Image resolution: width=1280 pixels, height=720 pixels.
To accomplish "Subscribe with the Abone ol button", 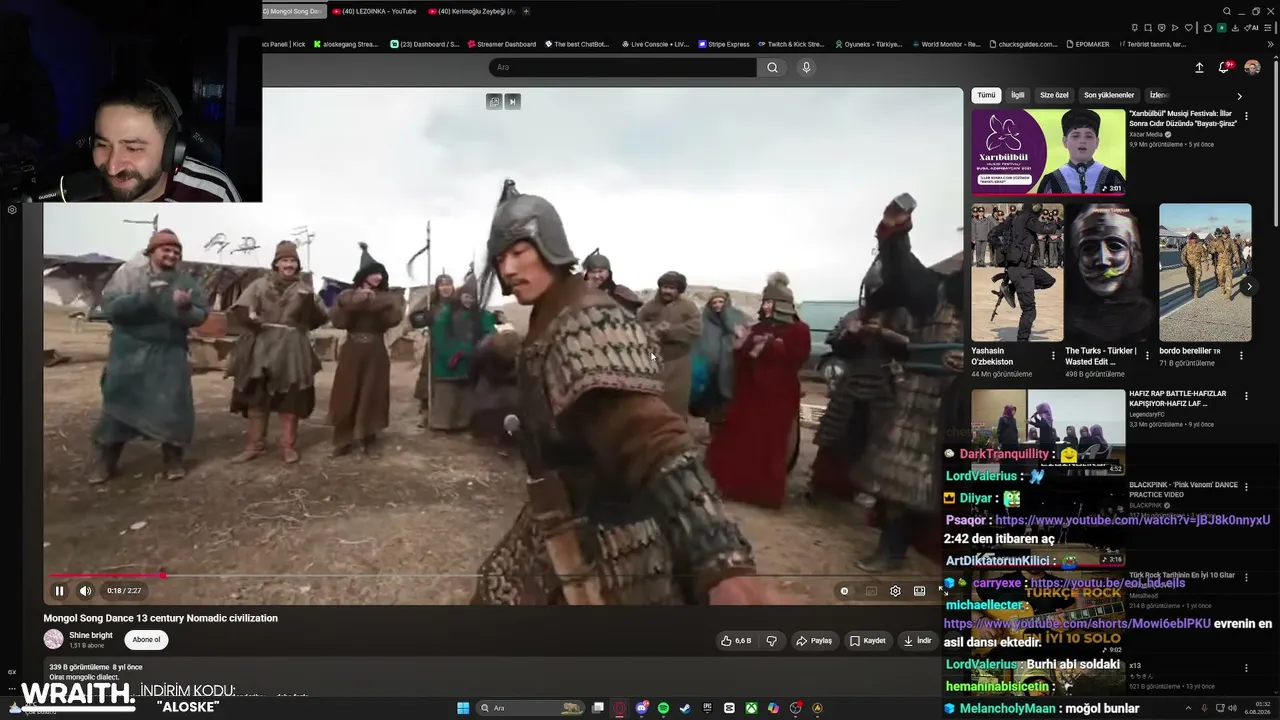I will click(x=146, y=640).
